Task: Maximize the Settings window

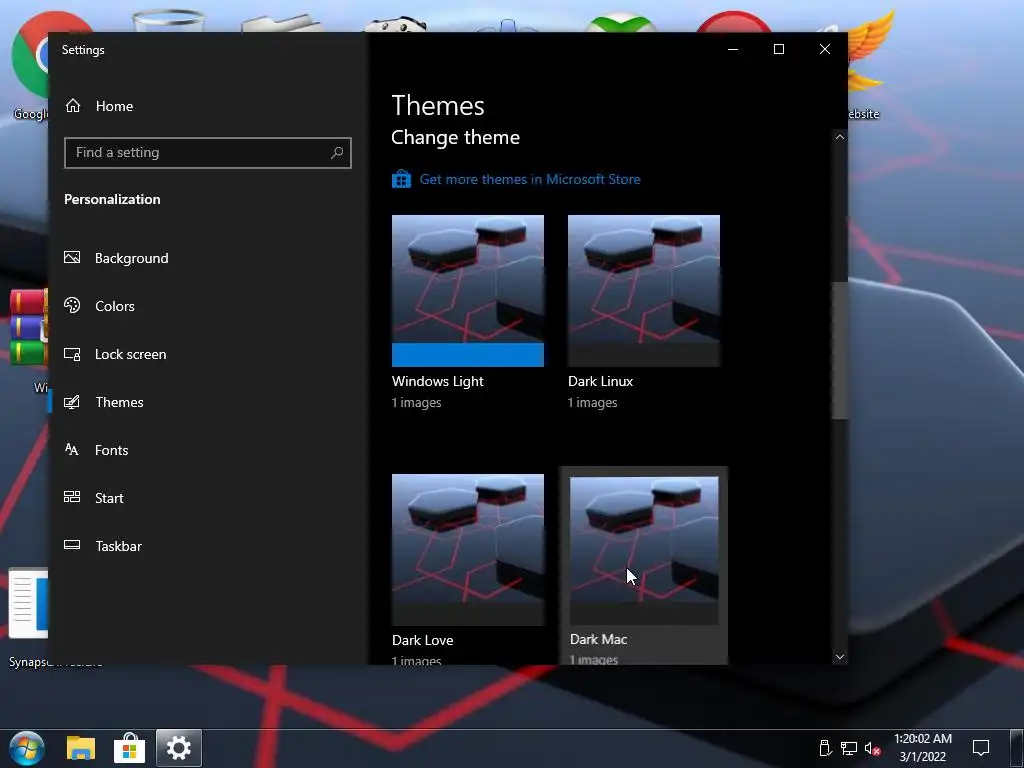Action: coord(778,50)
